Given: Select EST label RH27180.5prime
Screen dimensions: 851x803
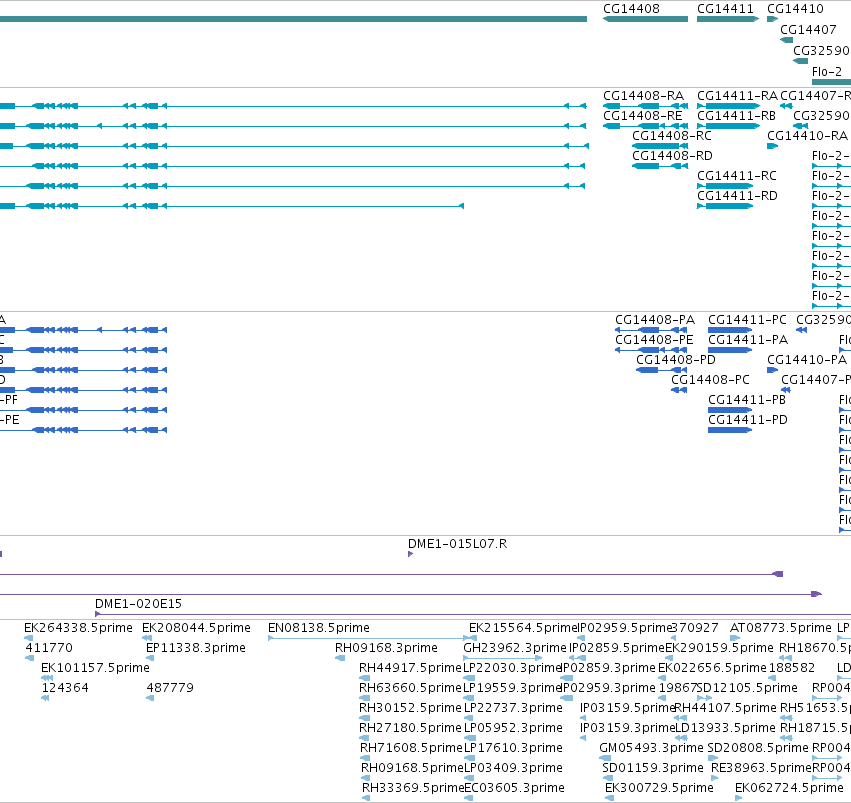Looking at the screenshot, I should click(410, 728).
